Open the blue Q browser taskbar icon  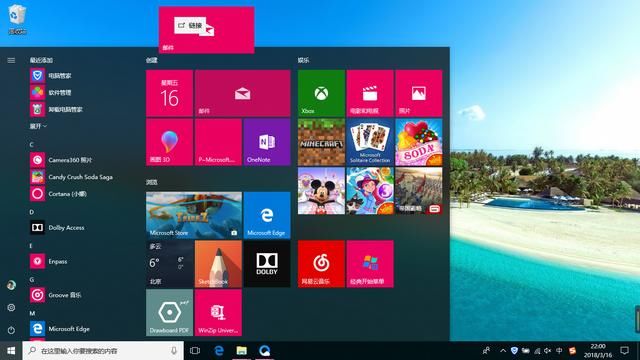tap(264, 351)
